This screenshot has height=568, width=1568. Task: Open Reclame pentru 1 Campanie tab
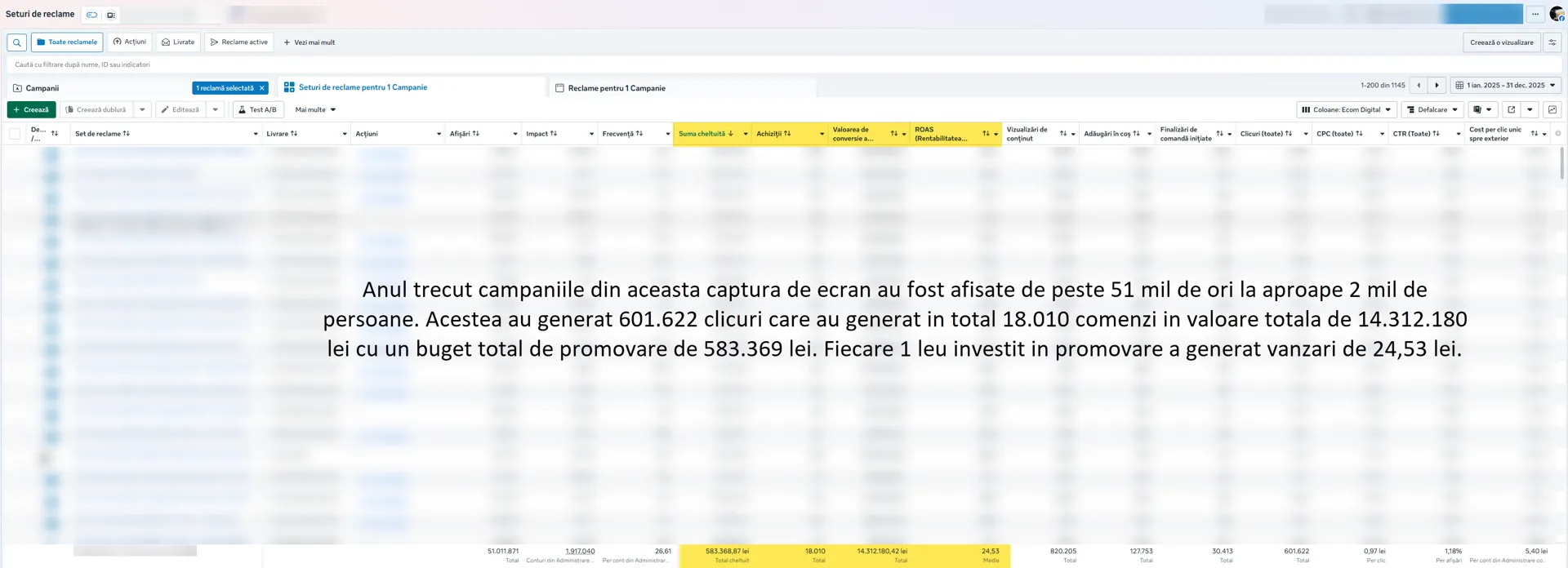point(616,88)
